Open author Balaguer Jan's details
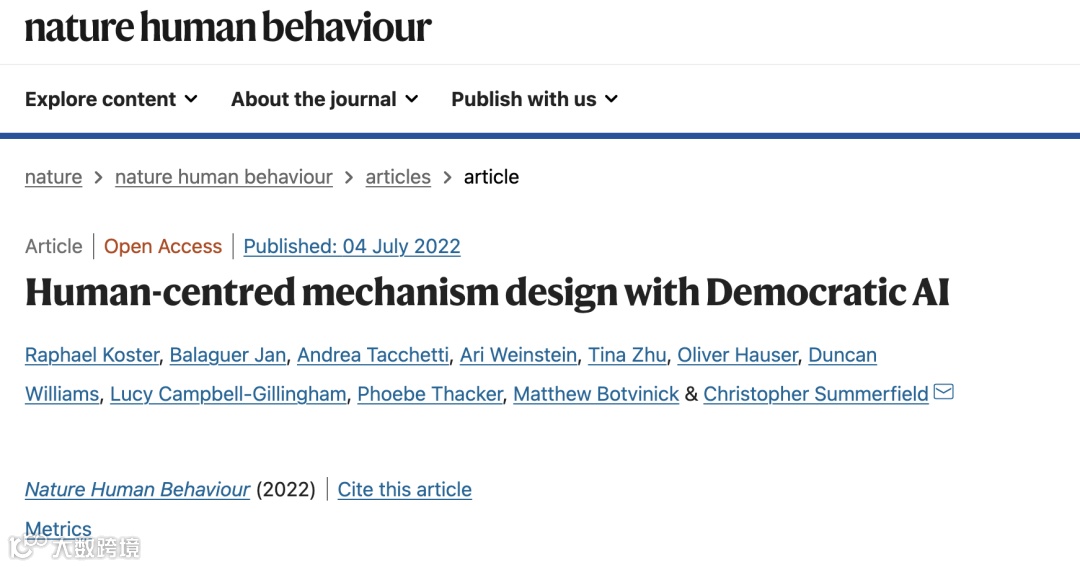 227,355
